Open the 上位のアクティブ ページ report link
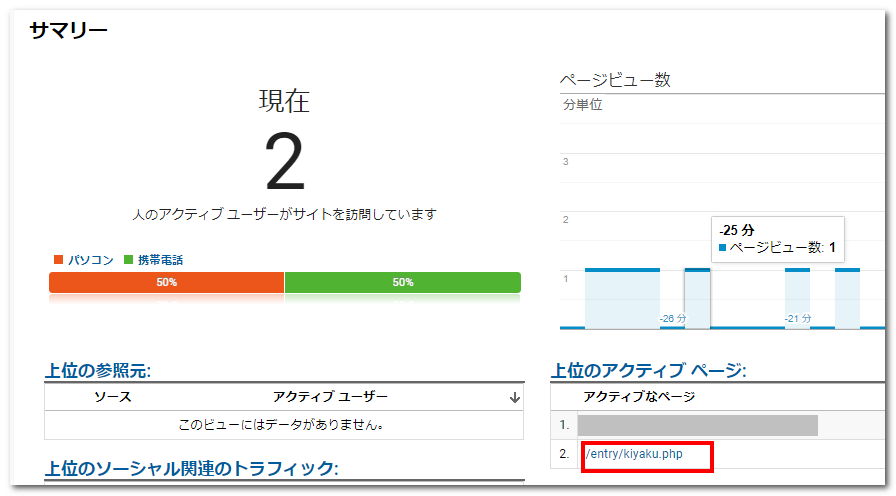 click(x=648, y=371)
